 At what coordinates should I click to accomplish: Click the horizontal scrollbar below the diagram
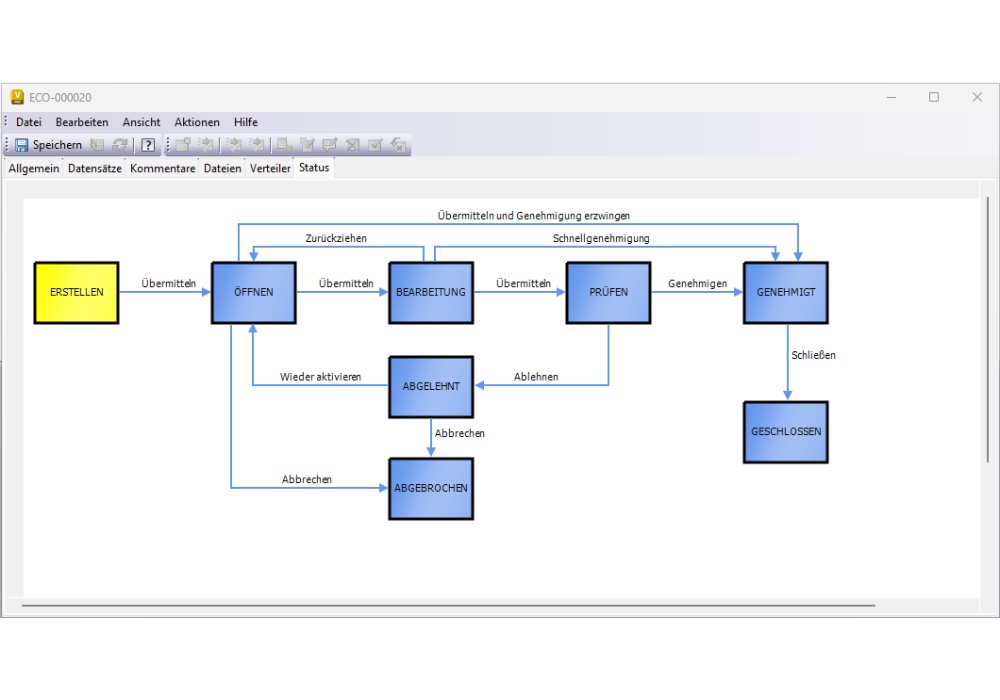point(448,605)
